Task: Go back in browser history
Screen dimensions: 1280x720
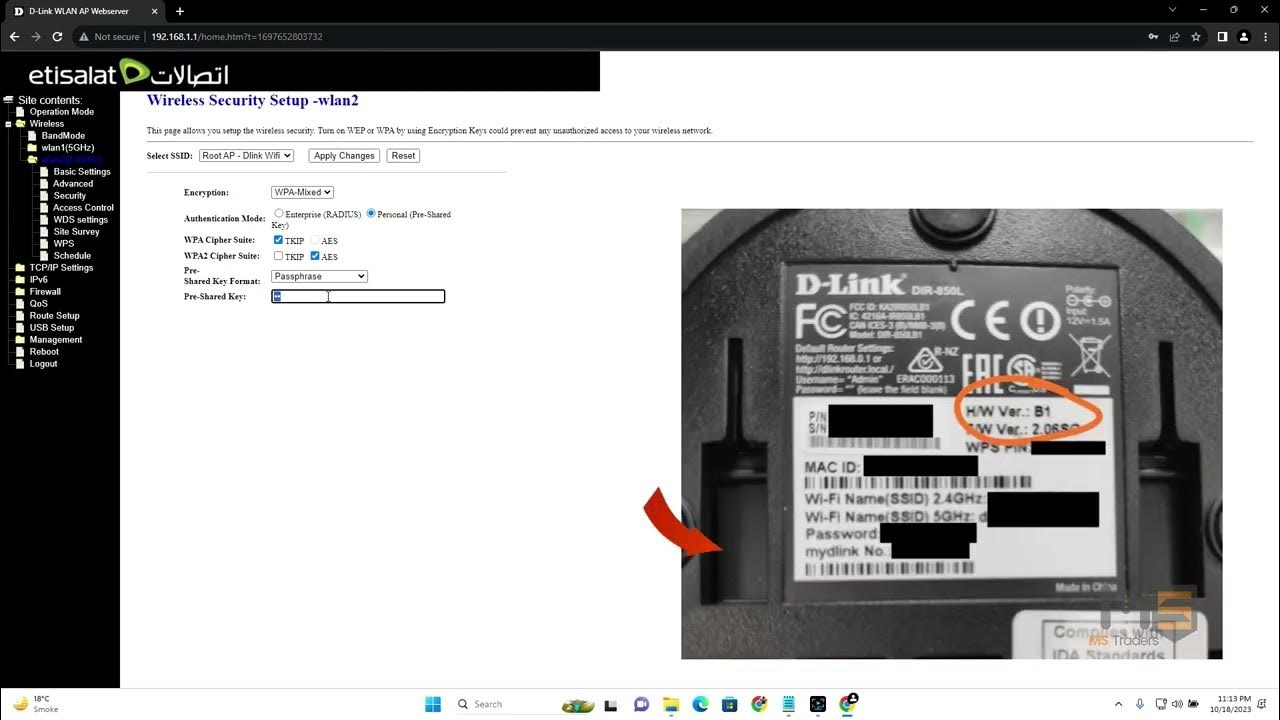Action: coord(14,37)
